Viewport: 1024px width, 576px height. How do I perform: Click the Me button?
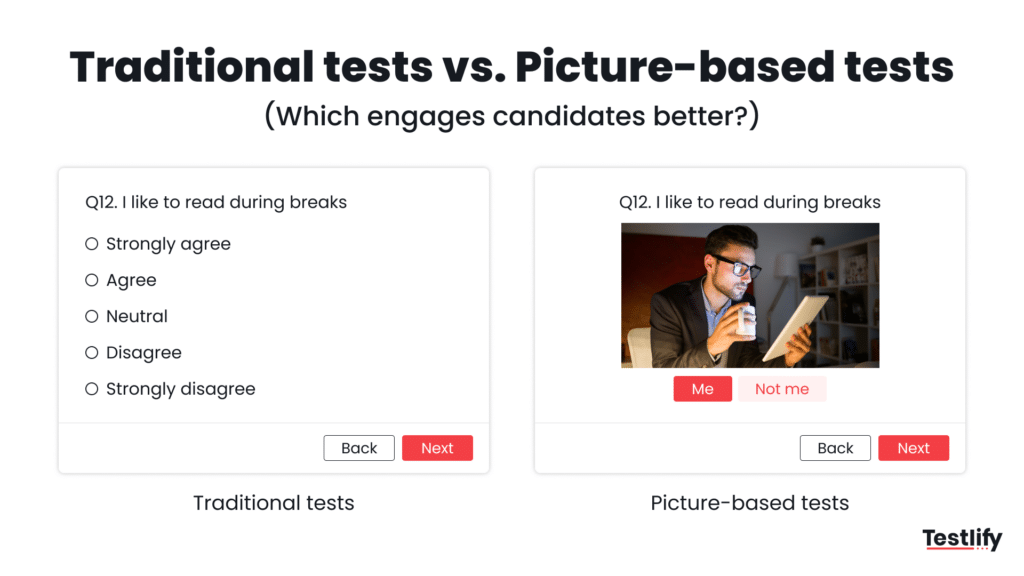pyautogui.click(x=702, y=388)
